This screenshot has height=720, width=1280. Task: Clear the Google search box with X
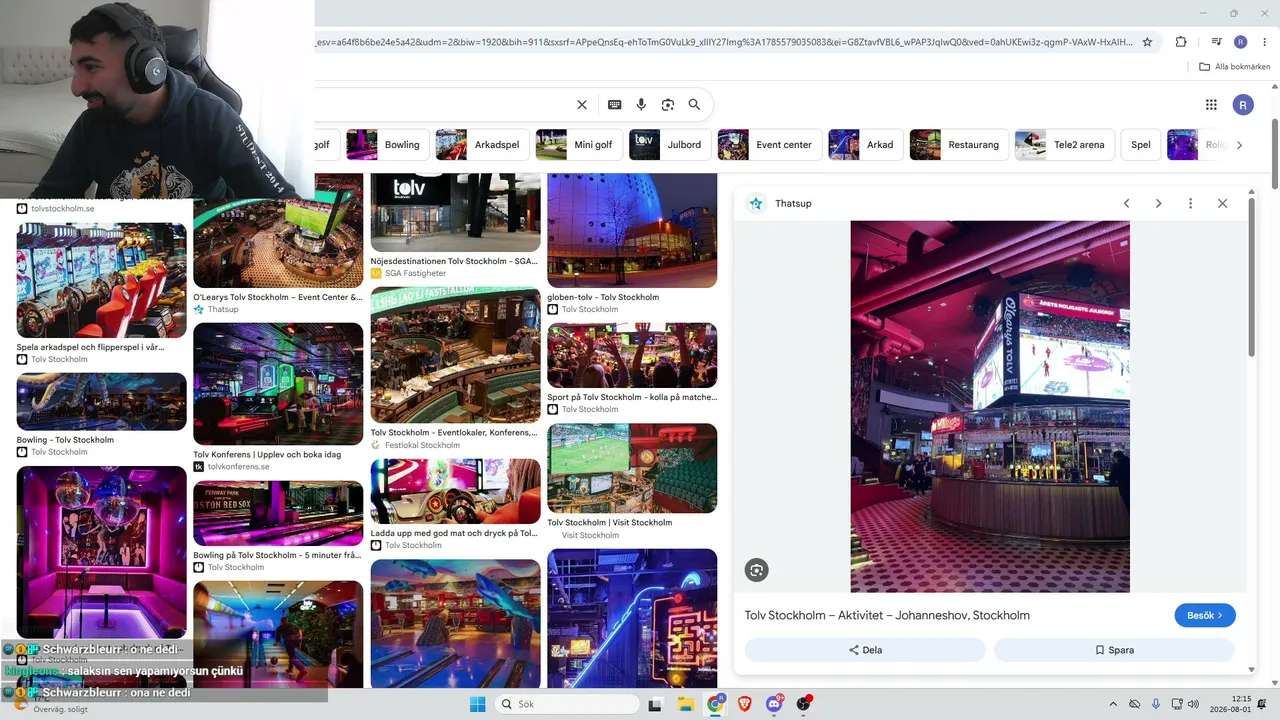click(x=582, y=104)
